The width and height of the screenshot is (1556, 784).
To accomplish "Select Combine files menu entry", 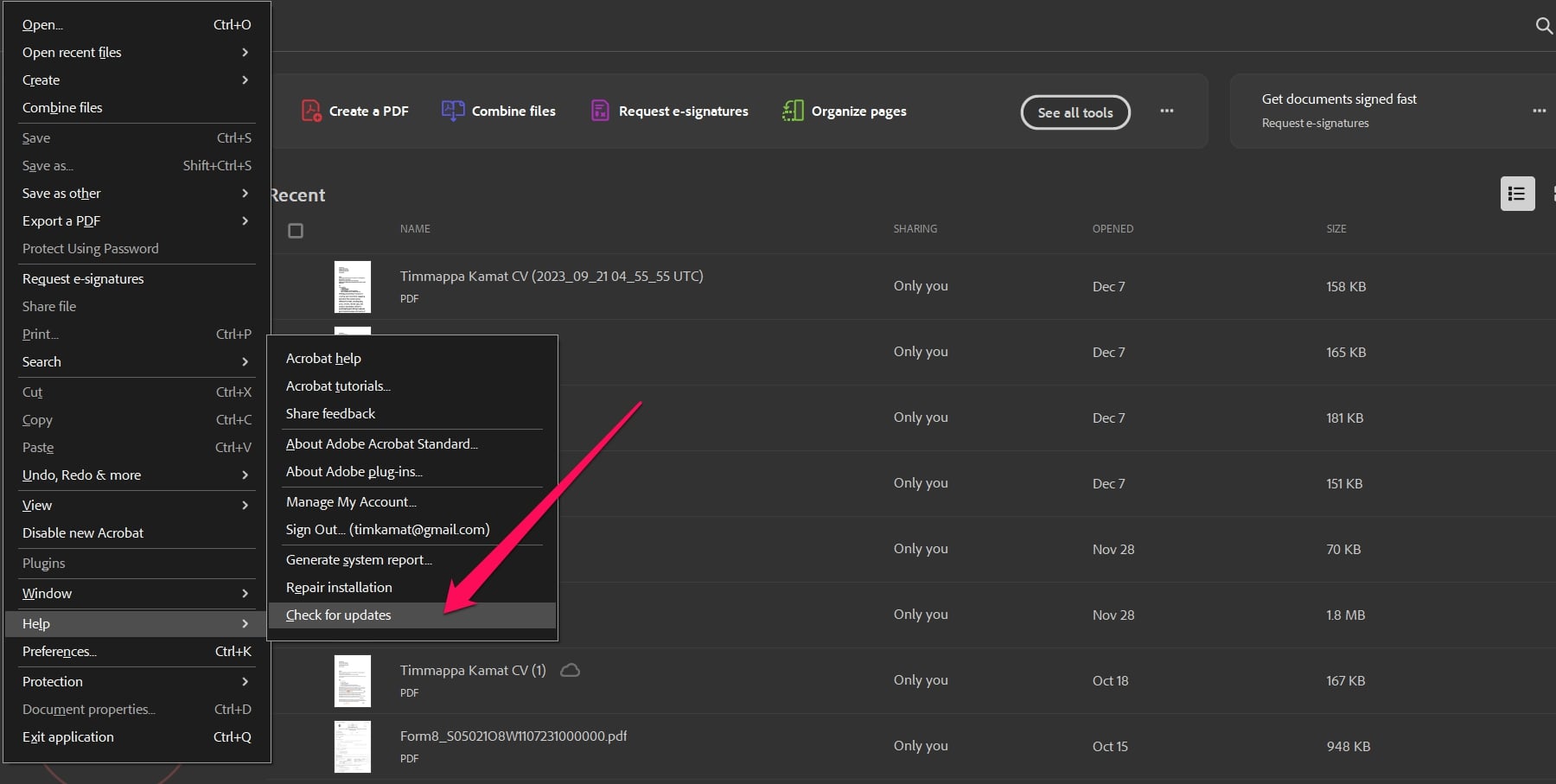I will pyautogui.click(x=137, y=107).
